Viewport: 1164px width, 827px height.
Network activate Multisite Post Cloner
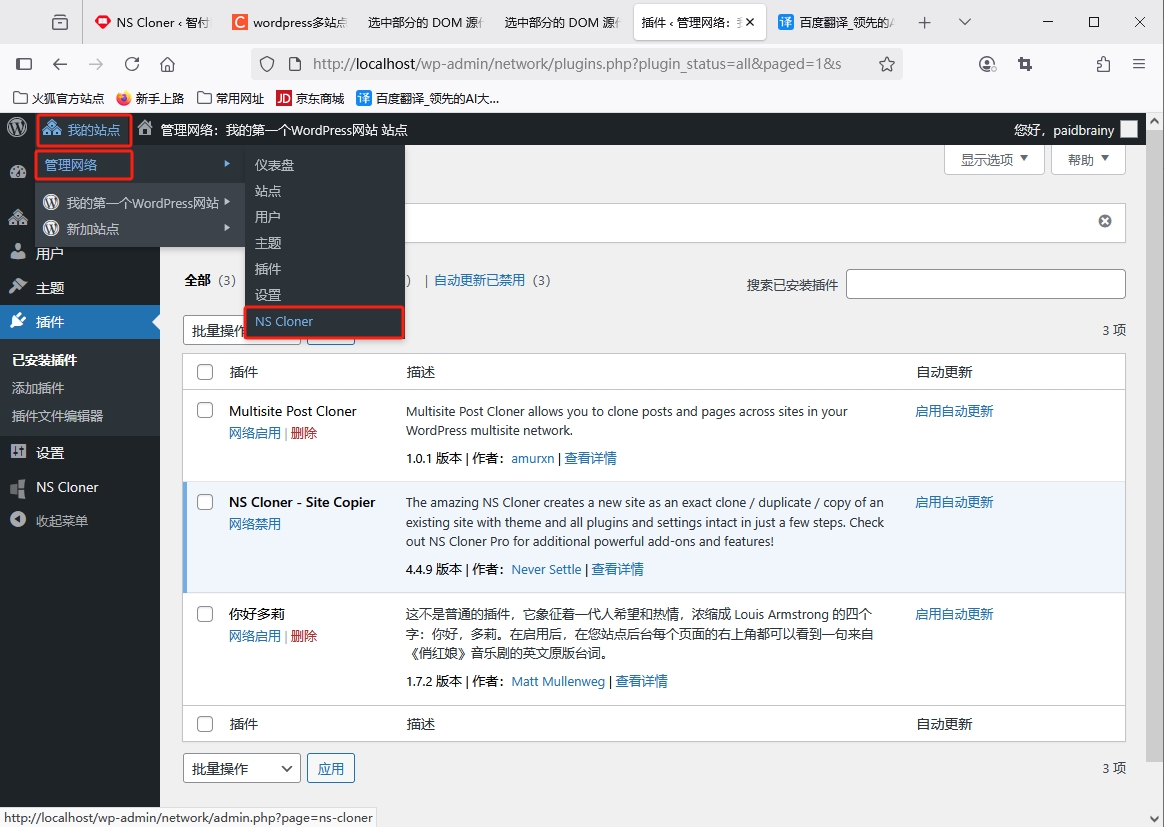255,433
